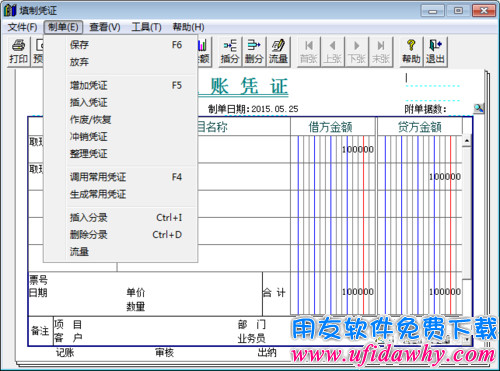This screenshot has width=500, height=371.
Task: Click the 数量 label
Action: 136,306
